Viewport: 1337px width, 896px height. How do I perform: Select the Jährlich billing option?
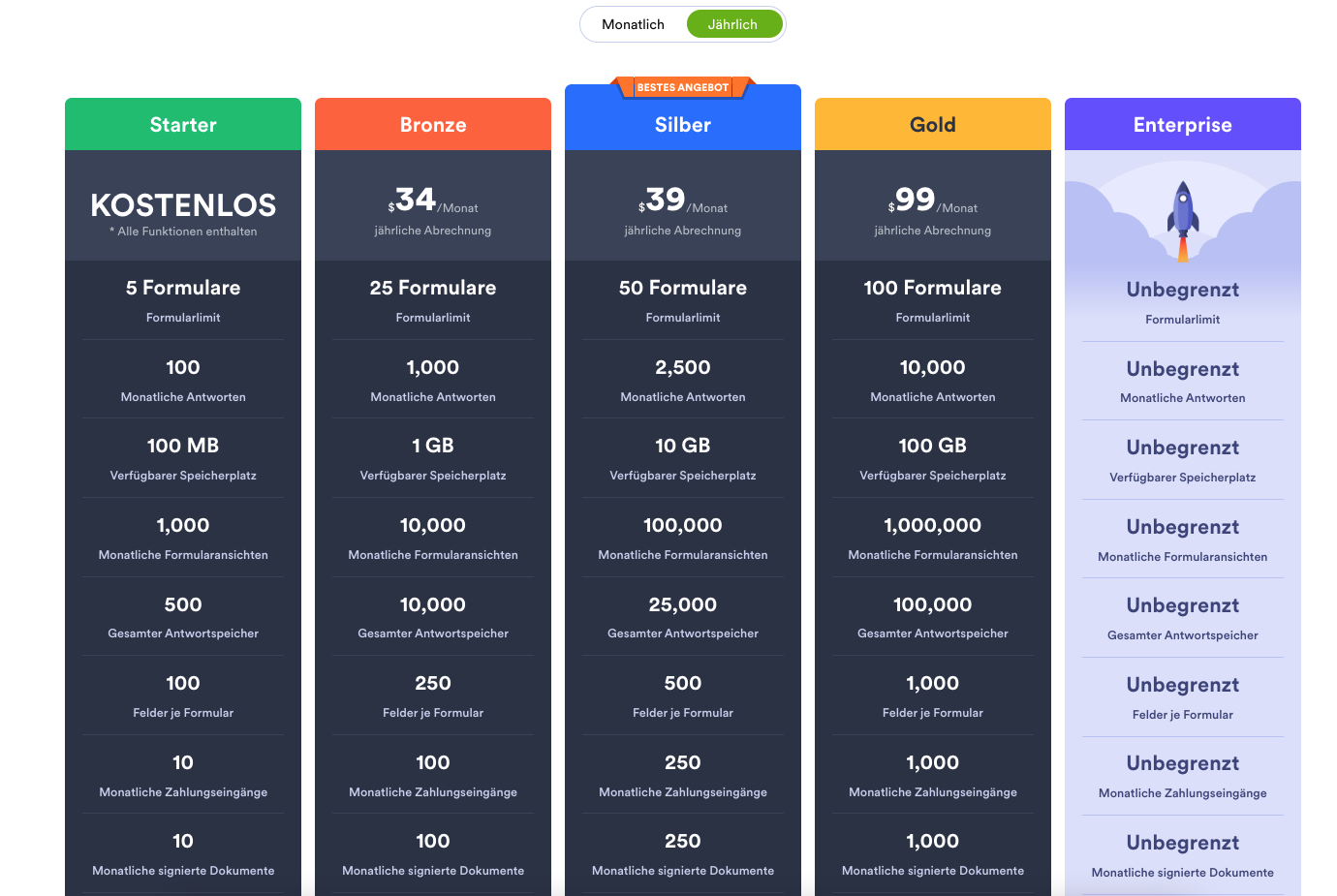pyautogui.click(x=733, y=24)
